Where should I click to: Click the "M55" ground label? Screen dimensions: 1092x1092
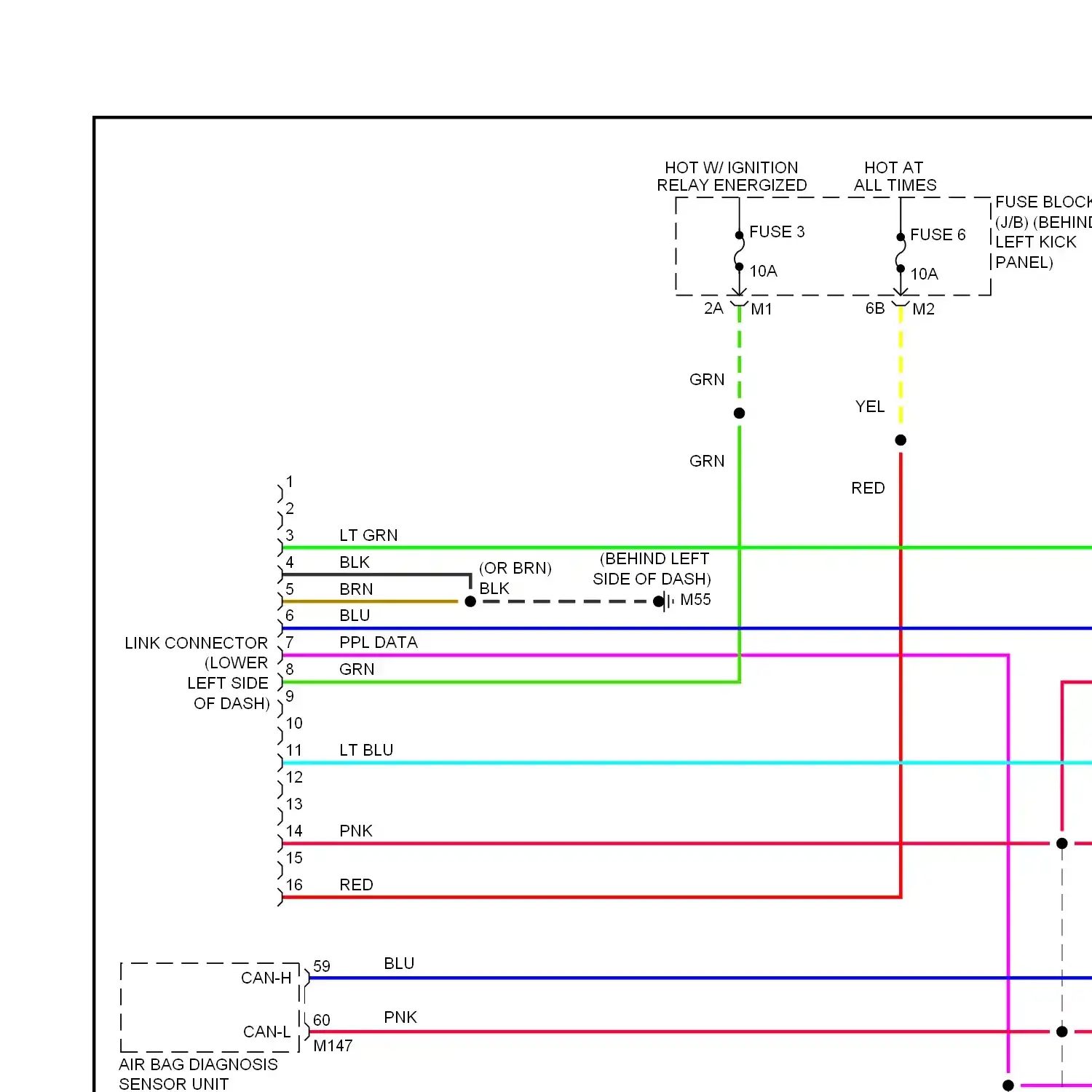[x=695, y=599]
